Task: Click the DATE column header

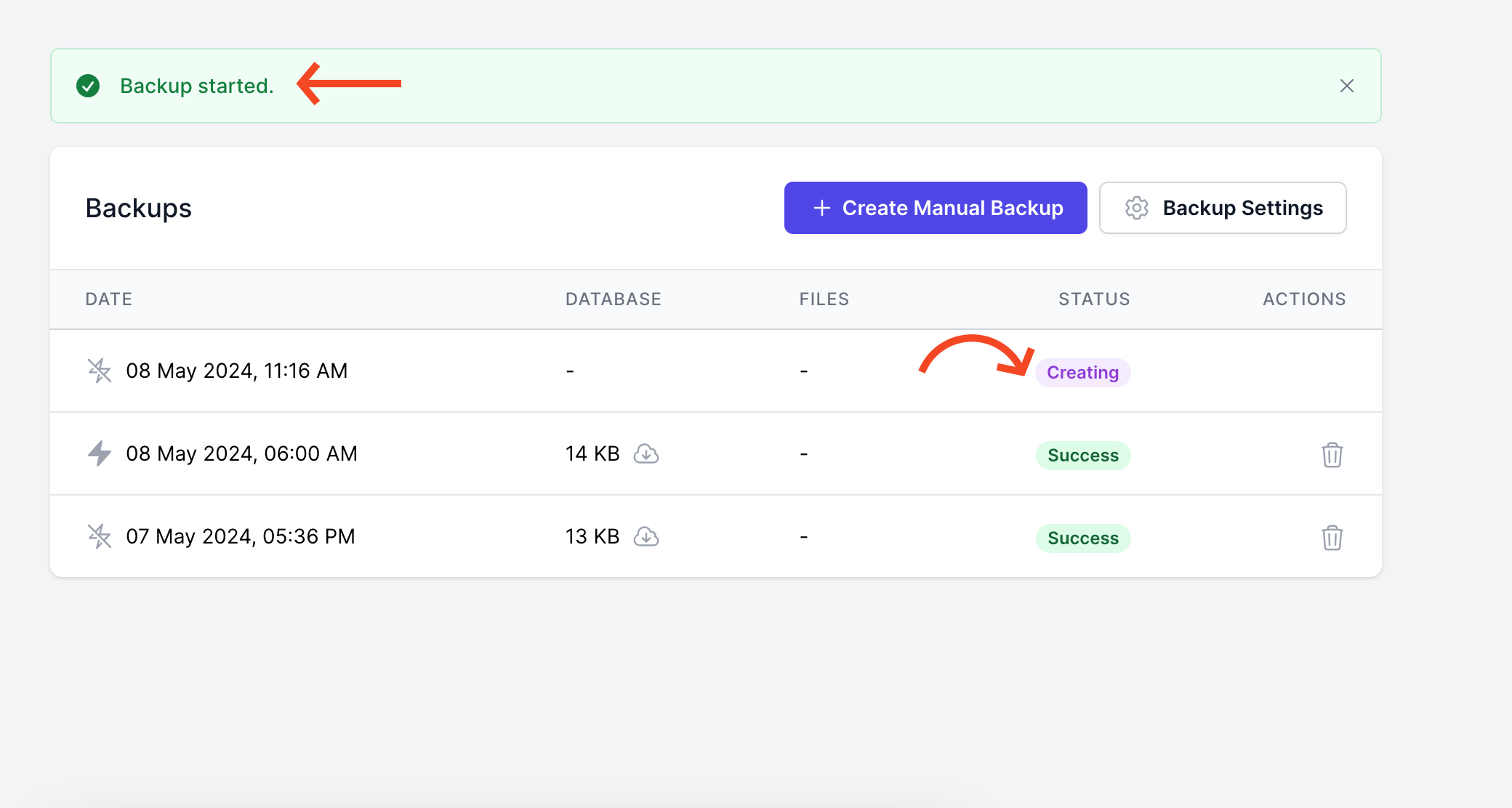Action: [108, 299]
